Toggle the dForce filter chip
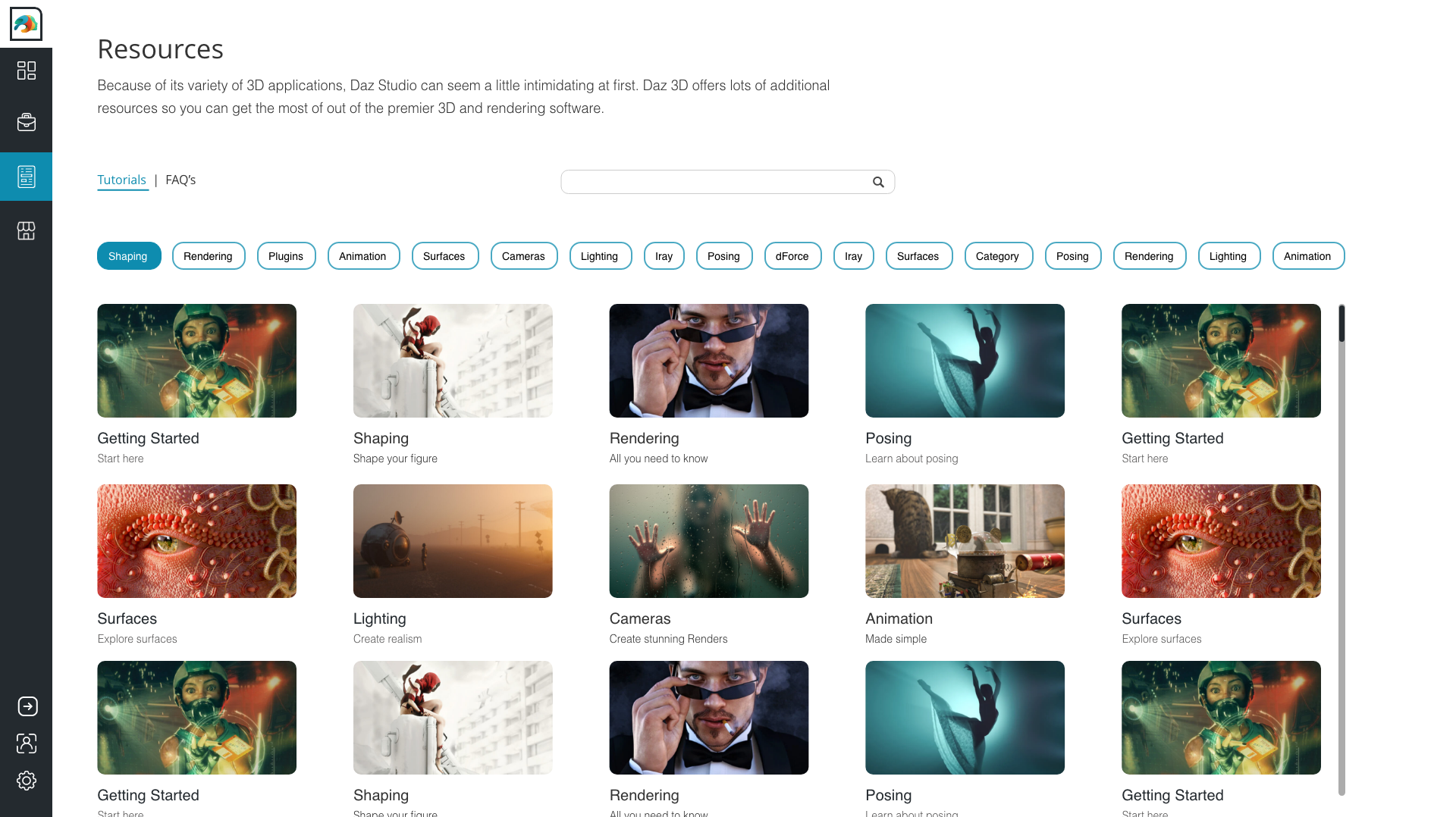1456x817 pixels. pyautogui.click(x=792, y=256)
